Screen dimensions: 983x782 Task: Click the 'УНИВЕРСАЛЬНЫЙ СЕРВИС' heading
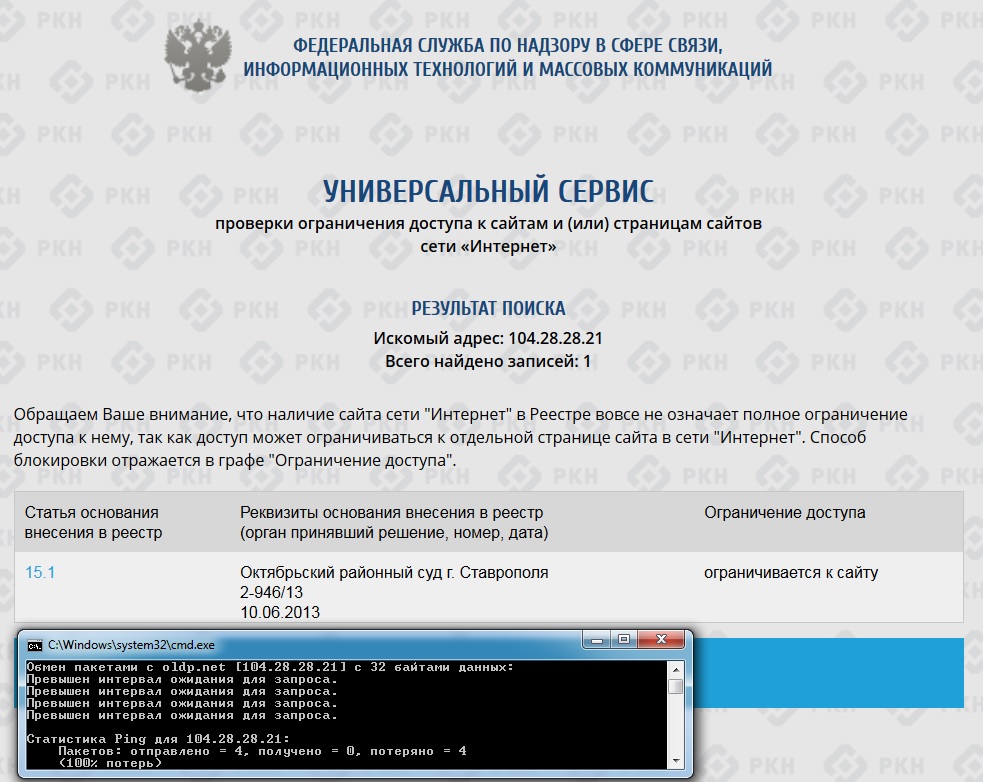pos(488,191)
